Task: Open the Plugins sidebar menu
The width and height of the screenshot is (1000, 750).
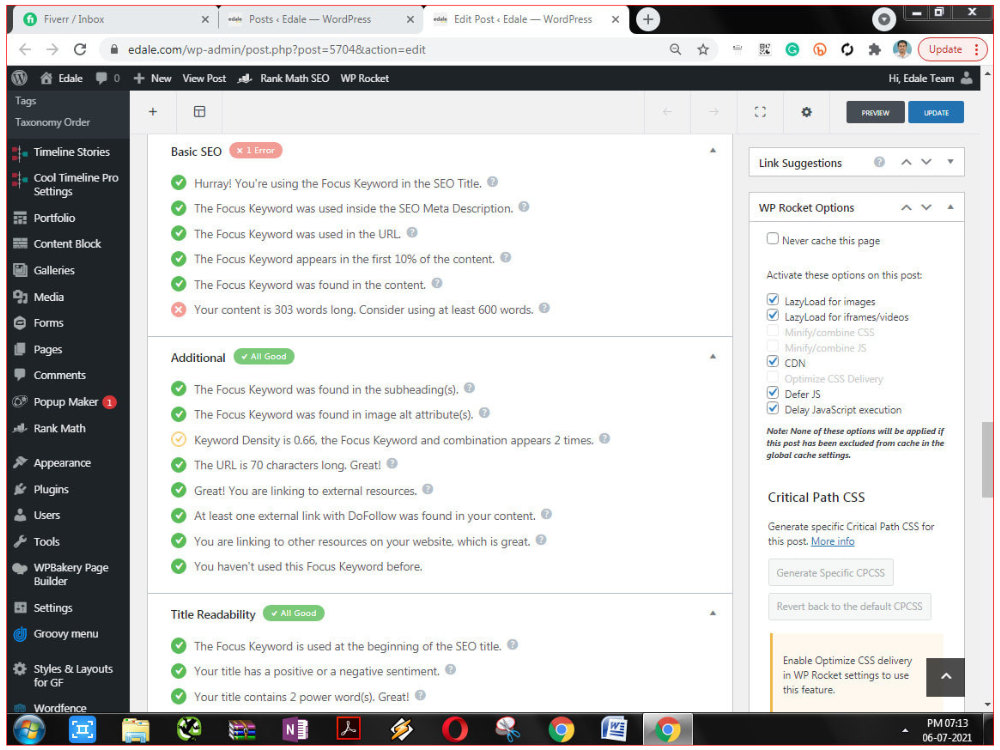Action: 51,489
